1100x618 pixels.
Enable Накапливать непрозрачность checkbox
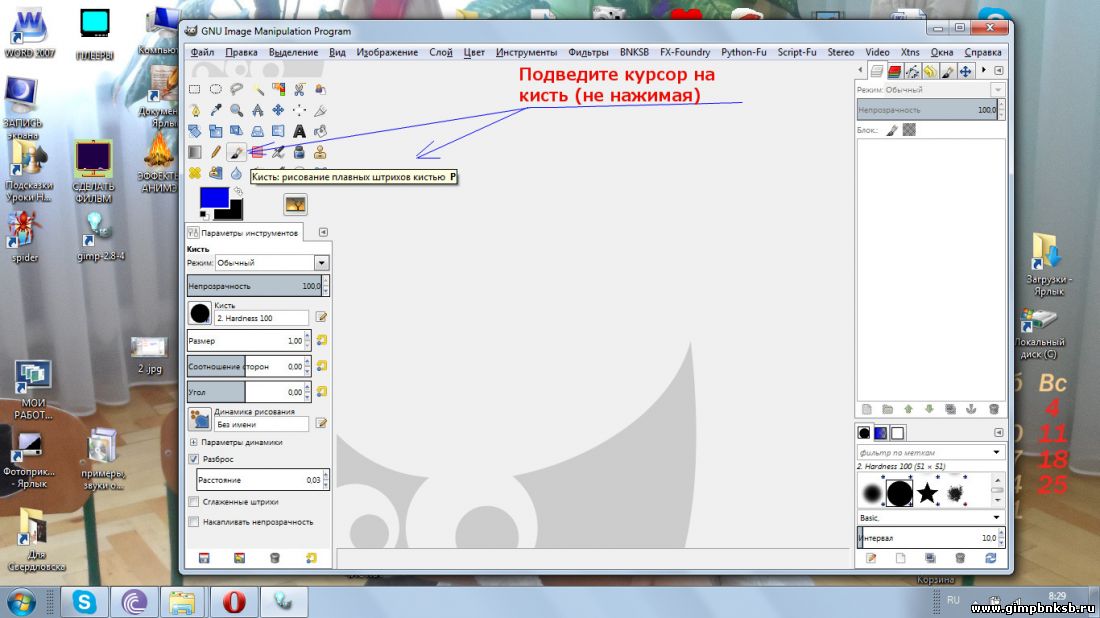tap(194, 522)
